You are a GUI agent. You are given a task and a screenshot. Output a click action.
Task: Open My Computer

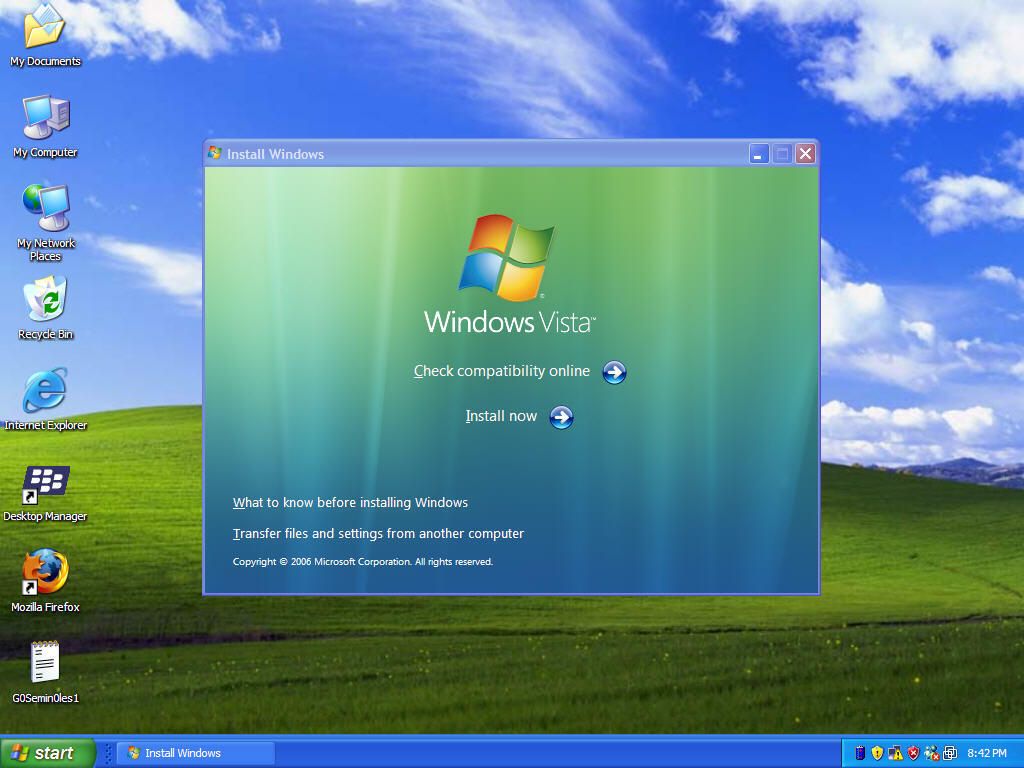44,118
